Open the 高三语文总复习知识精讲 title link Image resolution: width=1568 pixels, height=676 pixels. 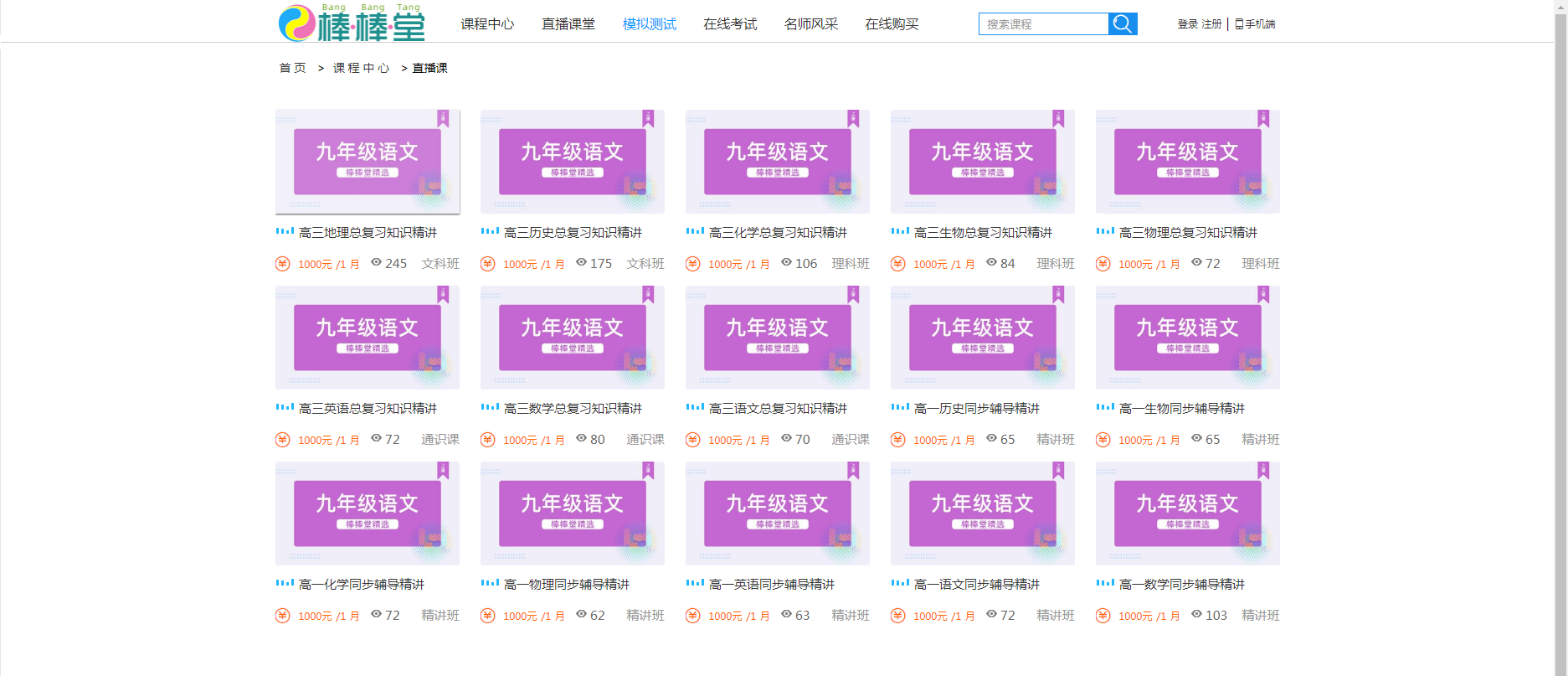coord(778,409)
